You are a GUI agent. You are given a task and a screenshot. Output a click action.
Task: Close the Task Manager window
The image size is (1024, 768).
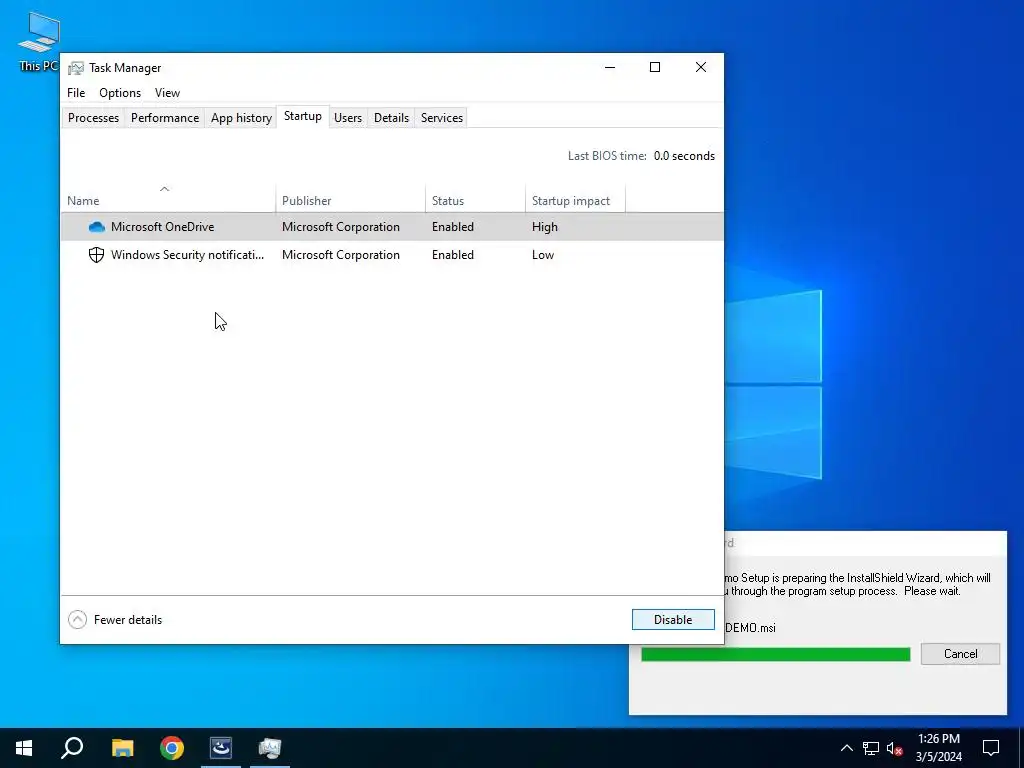701,67
